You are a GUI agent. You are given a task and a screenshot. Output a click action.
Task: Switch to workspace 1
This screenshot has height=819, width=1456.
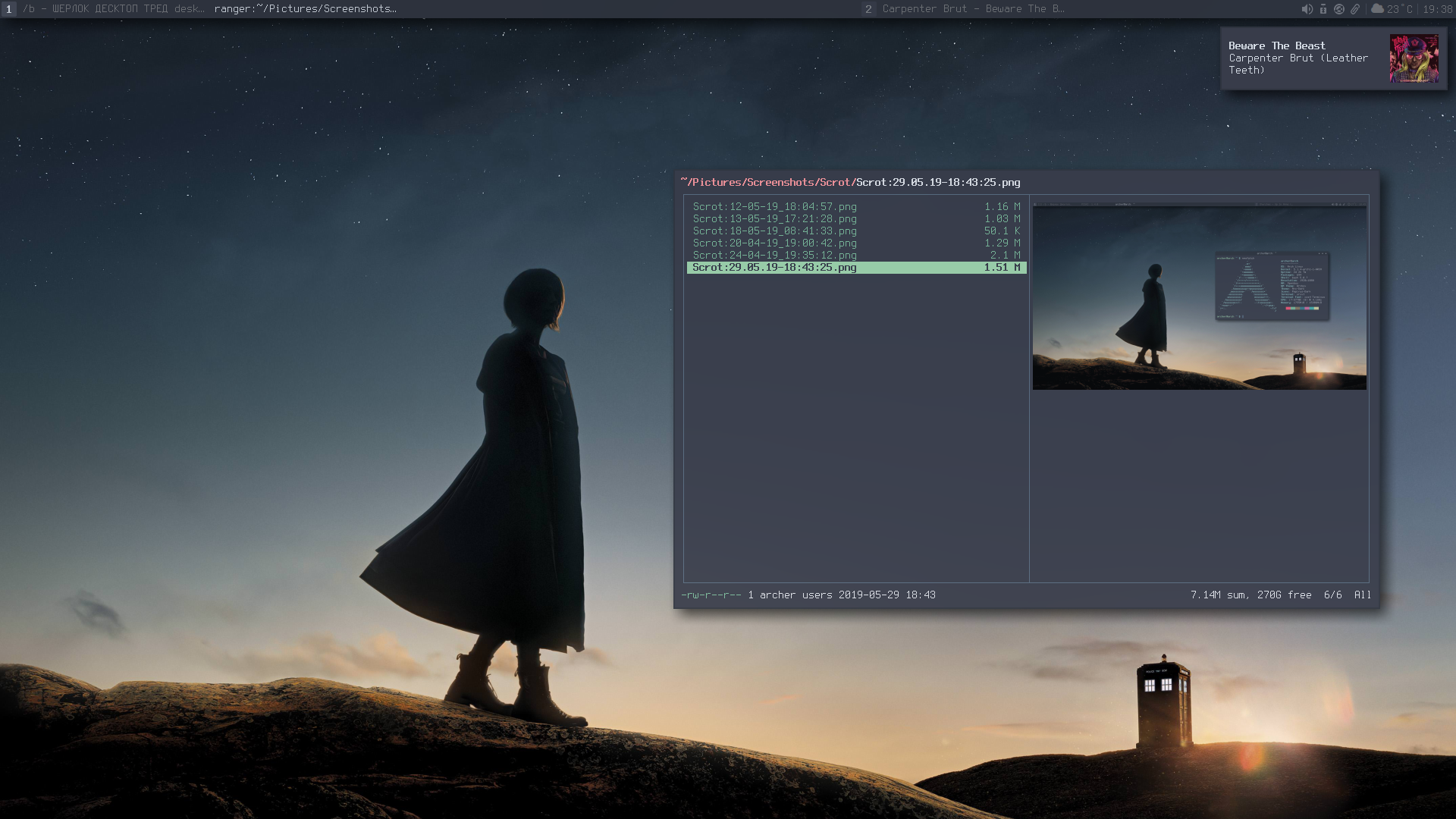[x=9, y=9]
